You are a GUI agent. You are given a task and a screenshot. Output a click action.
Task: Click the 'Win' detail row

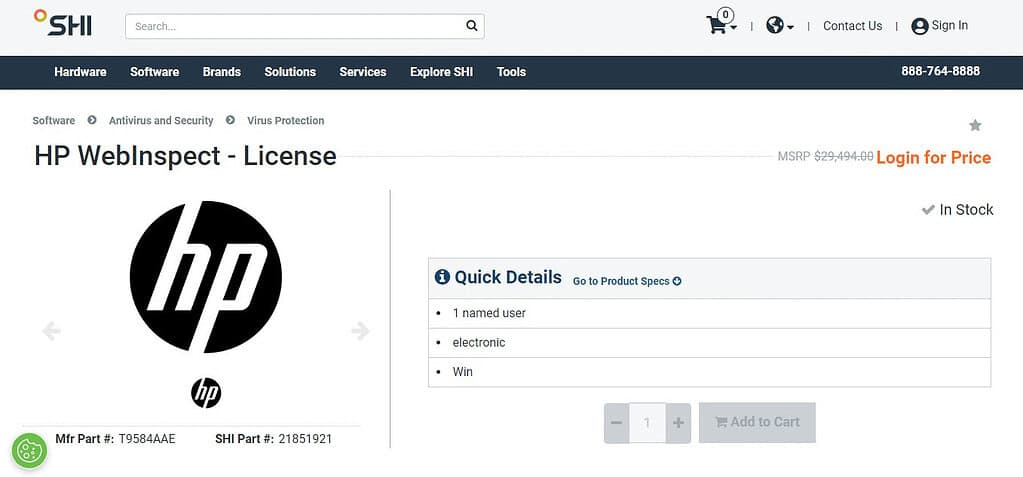point(709,372)
